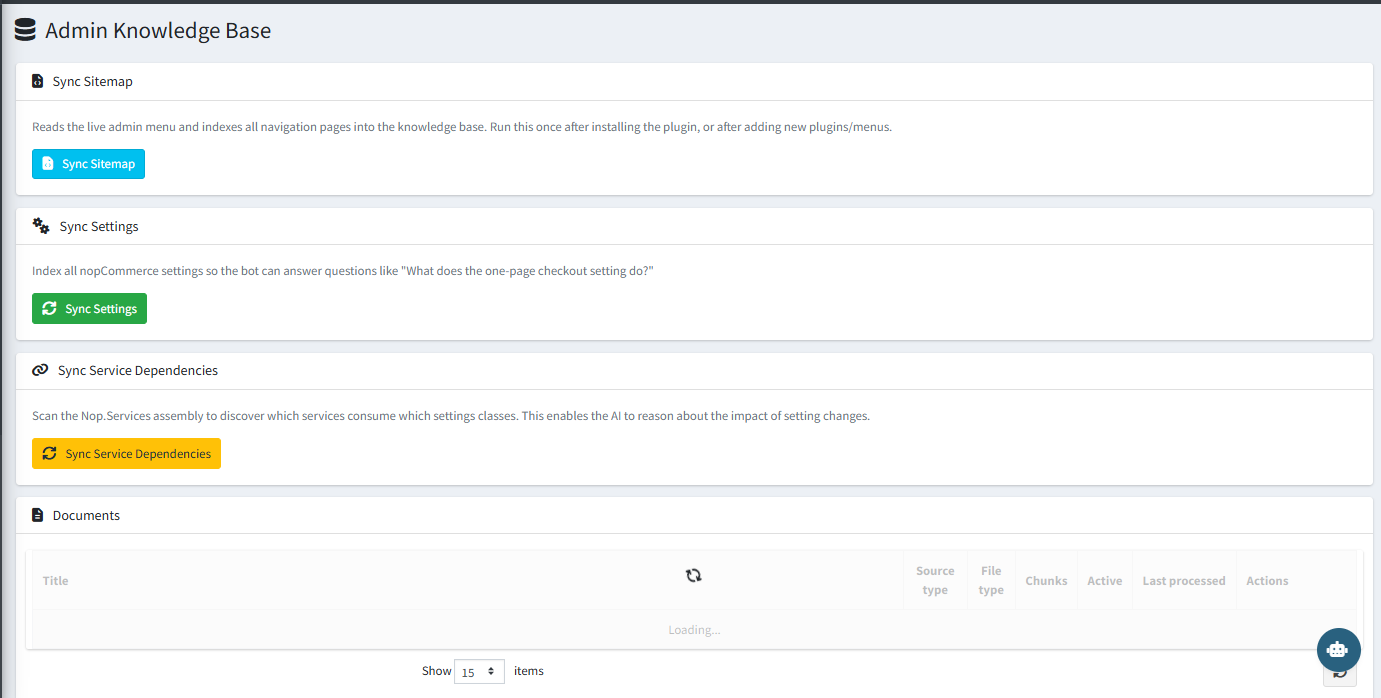1381x698 pixels.
Task: Click the Active column header
Action: [x=1105, y=581]
